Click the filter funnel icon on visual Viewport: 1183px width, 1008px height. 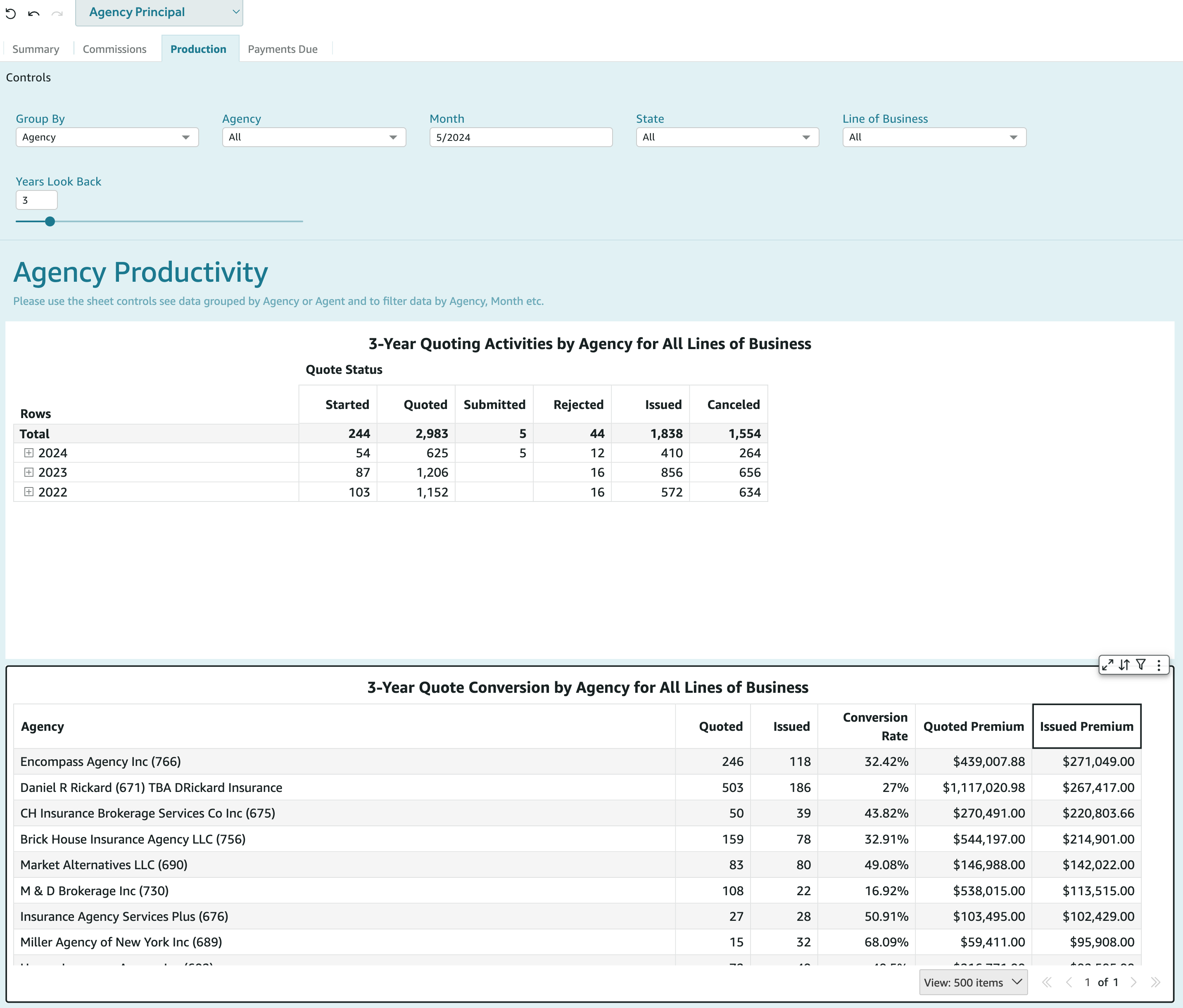(x=1141, y=665)
